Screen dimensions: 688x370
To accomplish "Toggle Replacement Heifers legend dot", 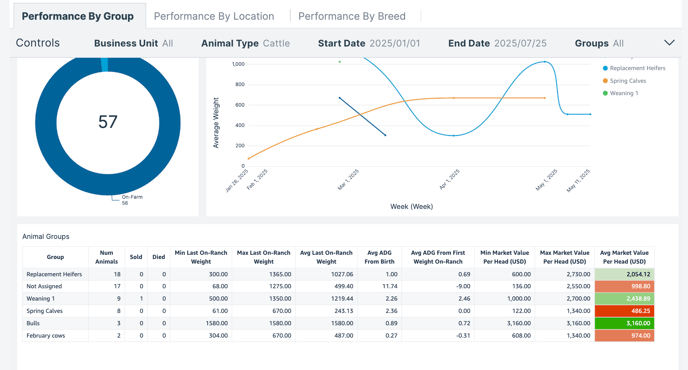I will pyautogui.click(x=605, y=68).
